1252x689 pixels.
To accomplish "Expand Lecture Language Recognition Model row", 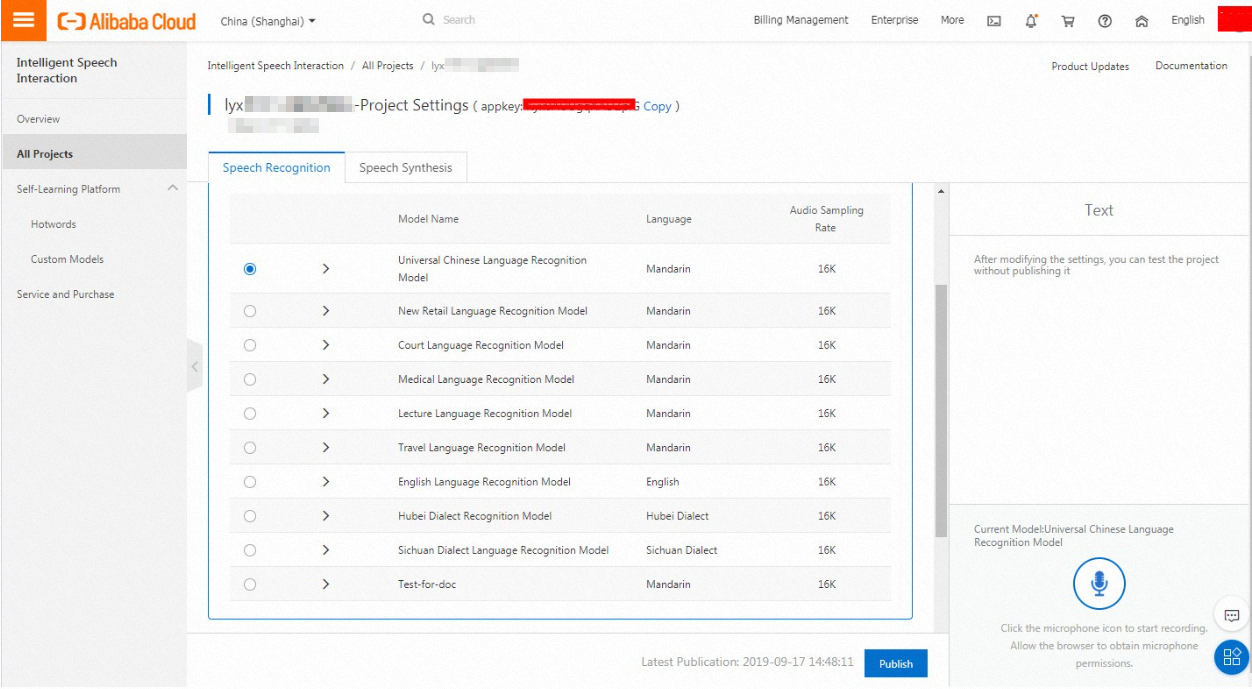I will tap(326, 413).
